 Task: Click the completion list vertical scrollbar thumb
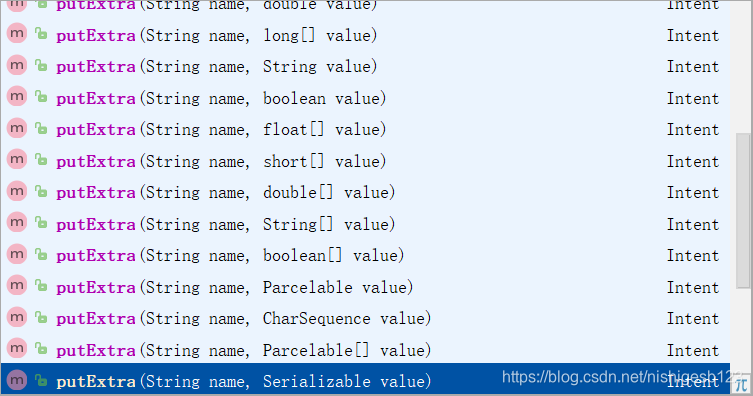(x=743, y=210)
